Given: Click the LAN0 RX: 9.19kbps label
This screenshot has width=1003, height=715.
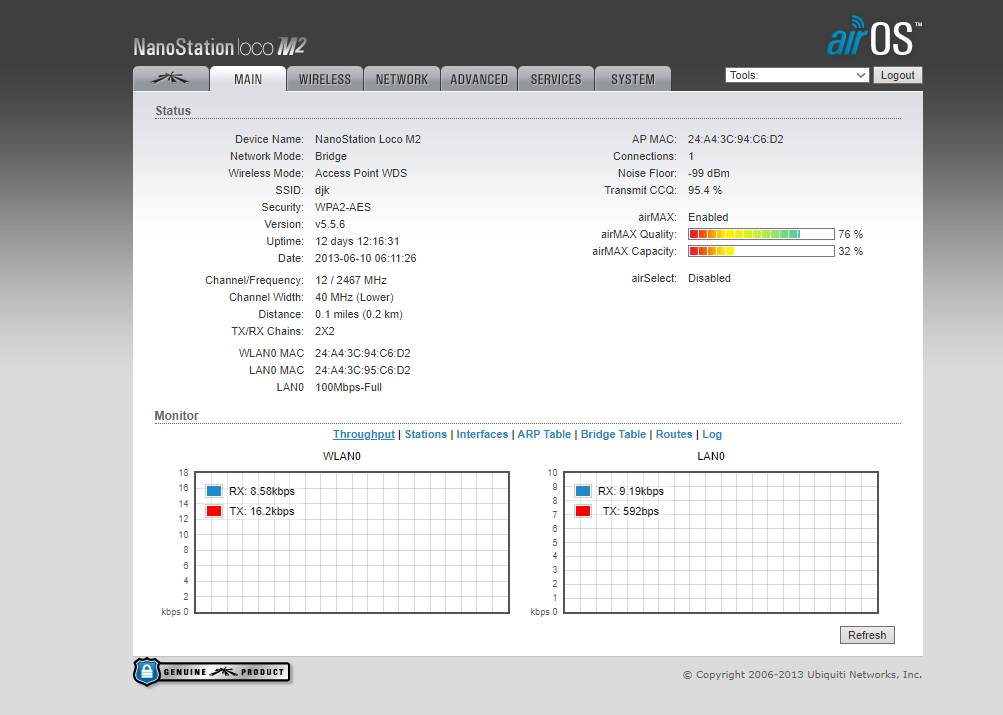Looking at the screenshot, I should point(631,491).
